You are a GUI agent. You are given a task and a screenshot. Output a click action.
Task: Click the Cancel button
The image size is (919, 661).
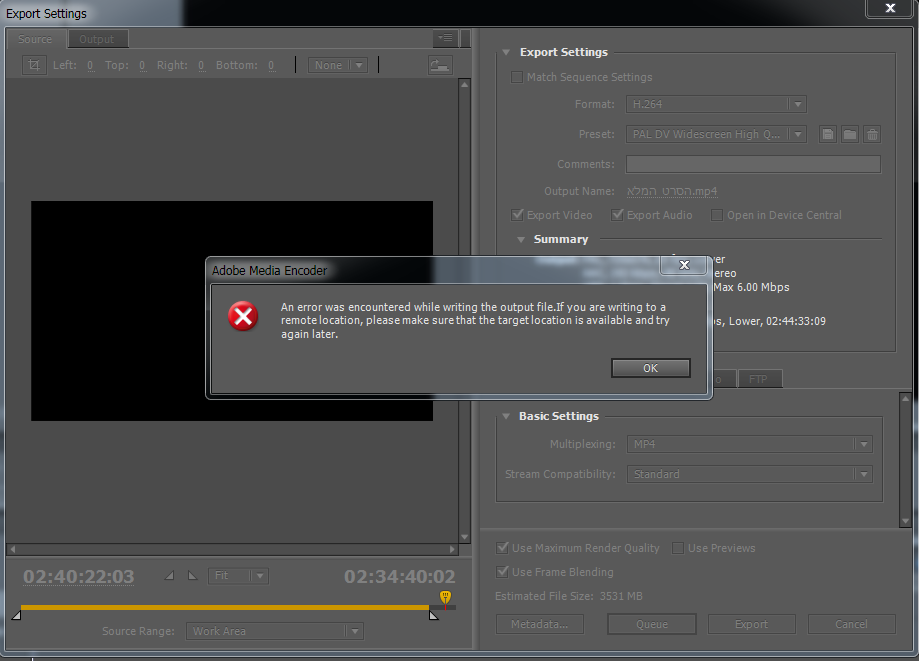pyautogui.click(x=851, y=624)
